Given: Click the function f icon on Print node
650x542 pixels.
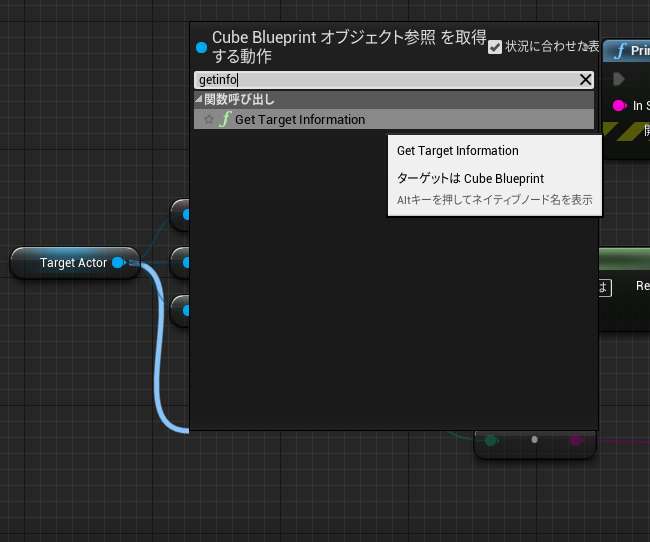Looking at the screenshot, I should pos(620,51).
